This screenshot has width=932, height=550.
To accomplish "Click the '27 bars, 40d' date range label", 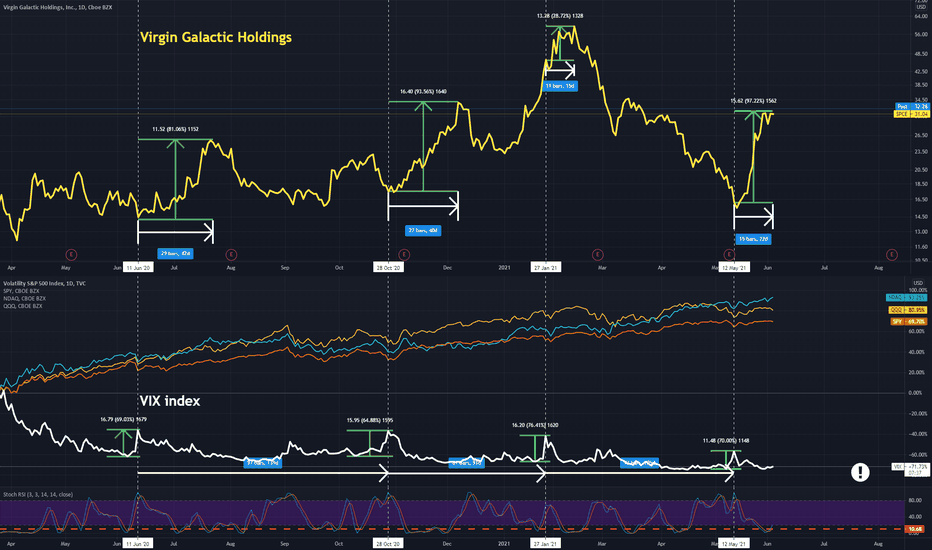I will tap(423, 230).
